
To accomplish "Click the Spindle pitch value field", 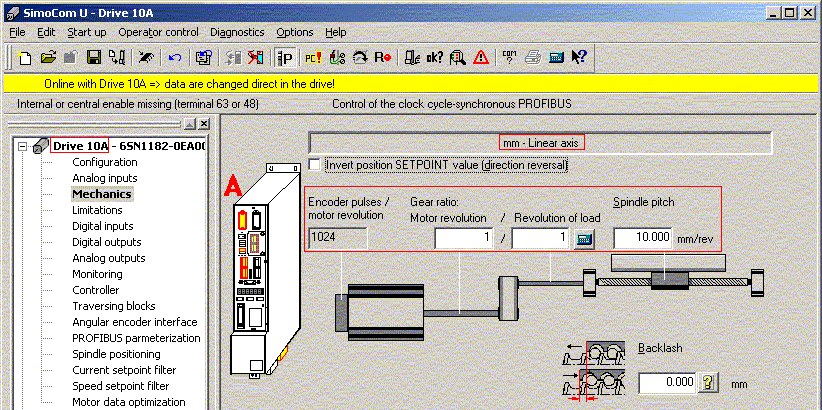I will click(x=643, y=238).
